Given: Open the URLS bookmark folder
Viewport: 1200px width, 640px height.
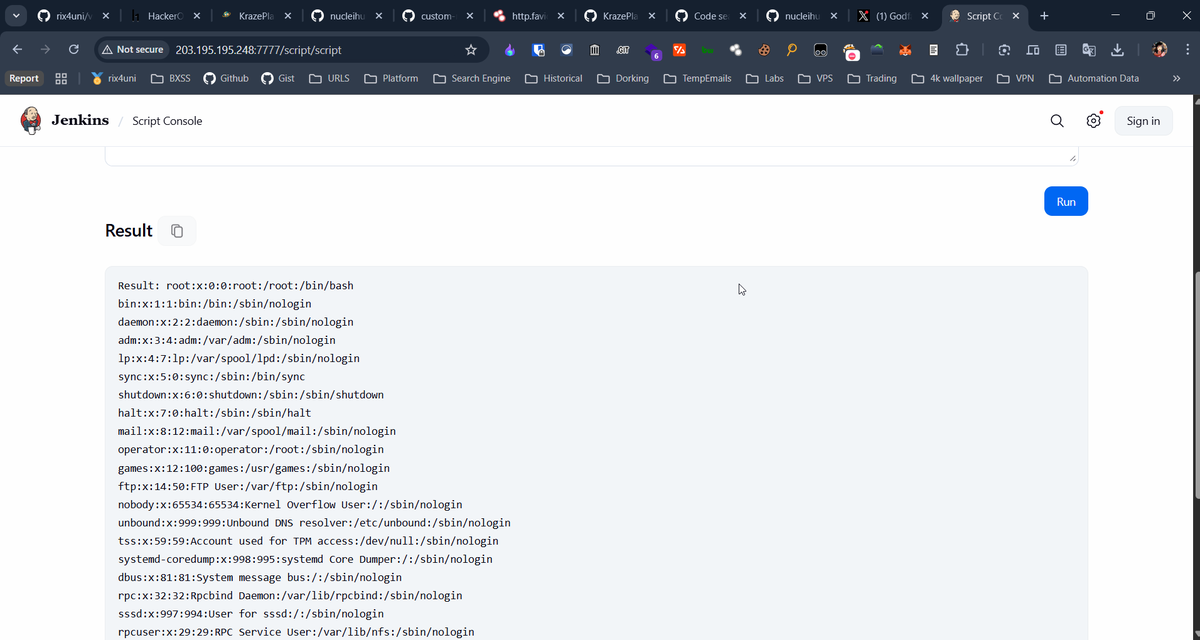Looking at the screenshot, I should pyautogui.click(x=329, y=78).
